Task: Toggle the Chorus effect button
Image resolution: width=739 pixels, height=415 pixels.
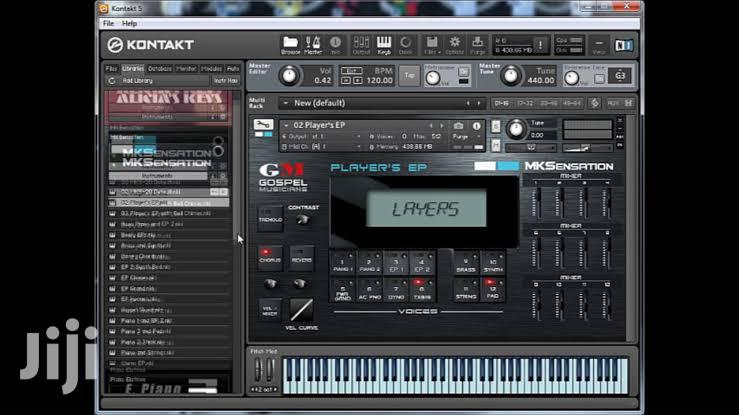Action: [270, 258]
